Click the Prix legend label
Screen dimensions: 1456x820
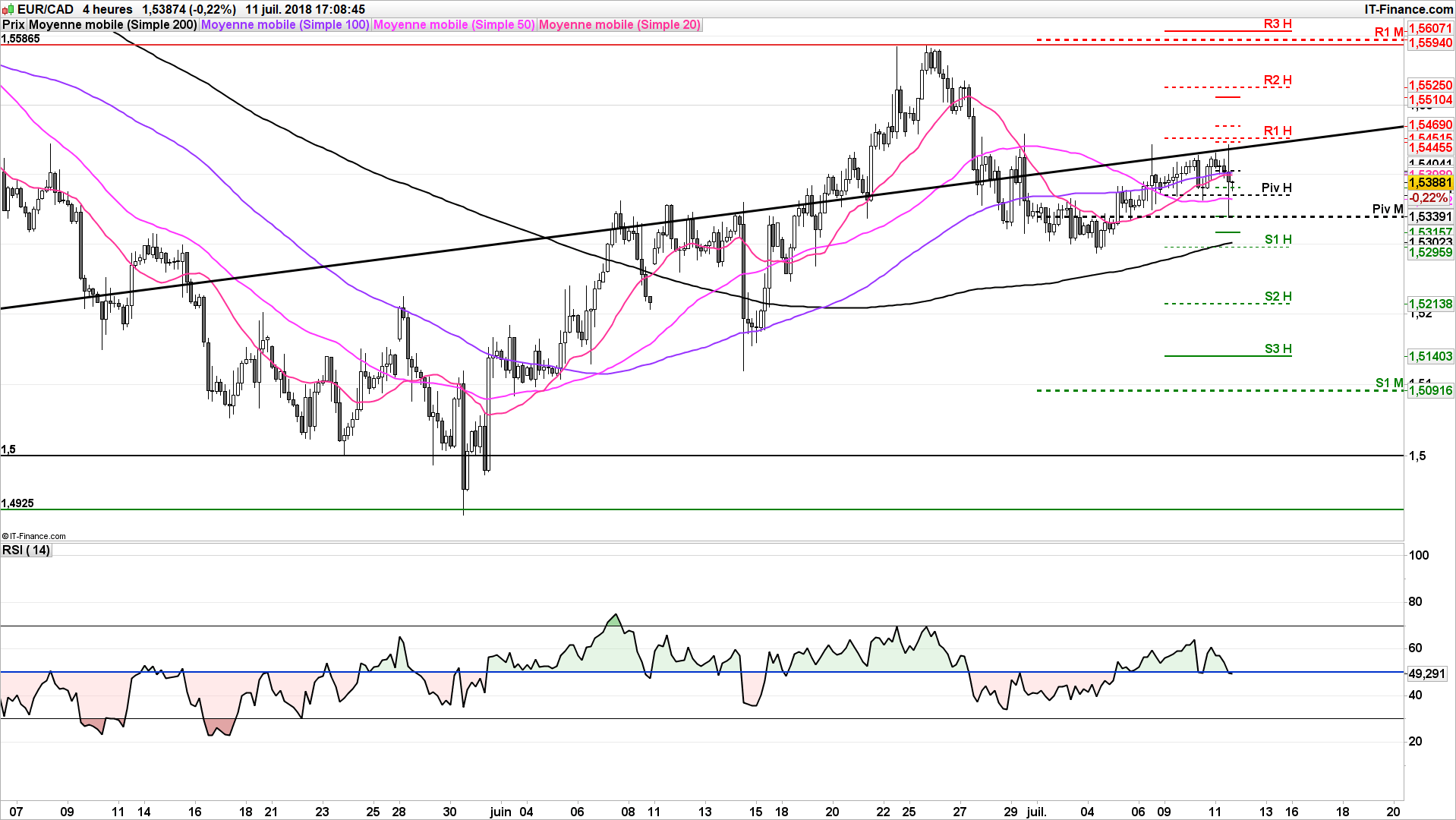(x=14, y=25)
